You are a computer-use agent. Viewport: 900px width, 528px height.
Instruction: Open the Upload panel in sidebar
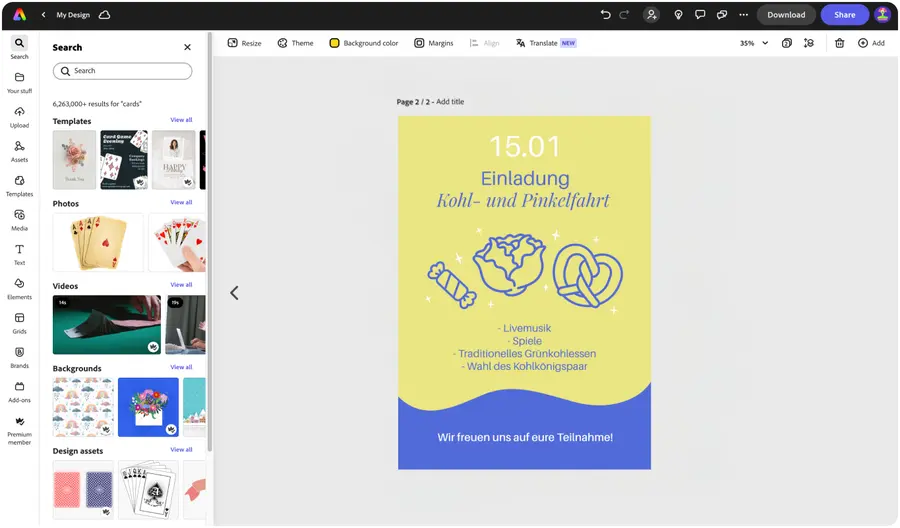point(20,117)
